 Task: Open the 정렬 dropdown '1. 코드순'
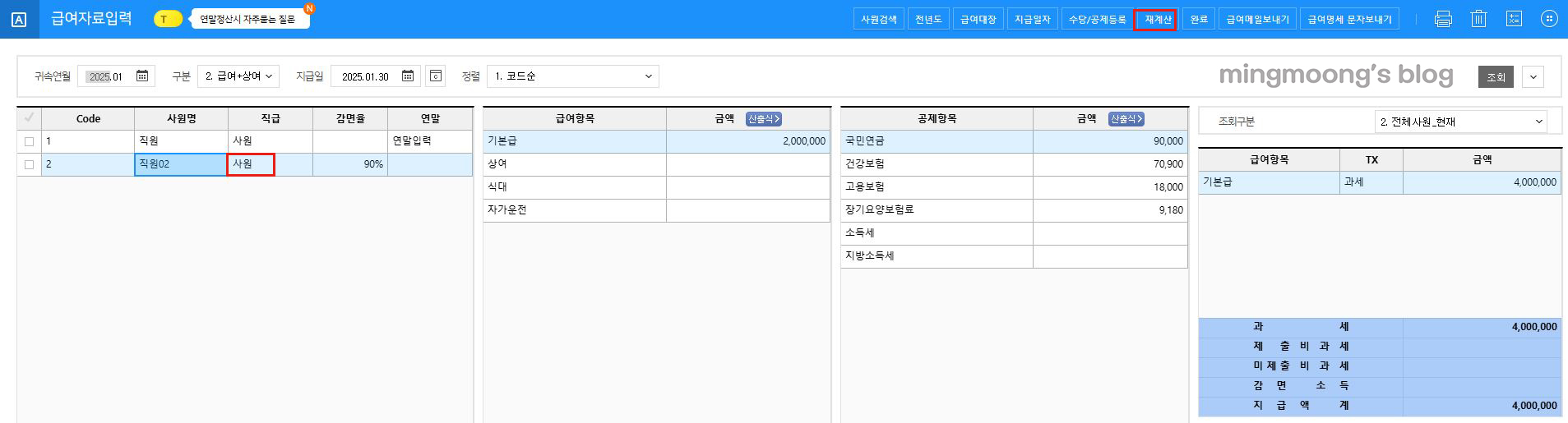point(573,76)
